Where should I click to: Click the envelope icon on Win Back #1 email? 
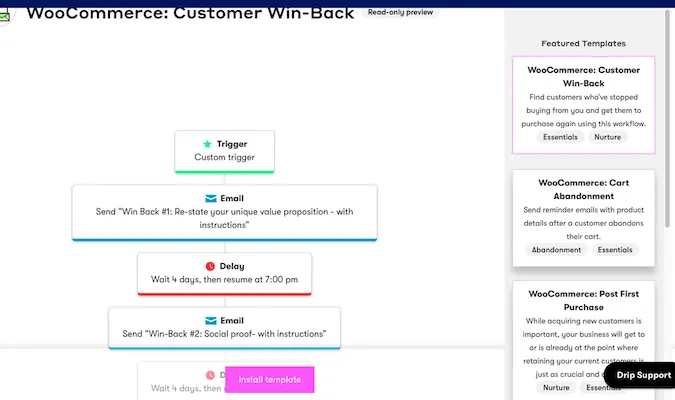pyautogui.click(x=211, y=198)
